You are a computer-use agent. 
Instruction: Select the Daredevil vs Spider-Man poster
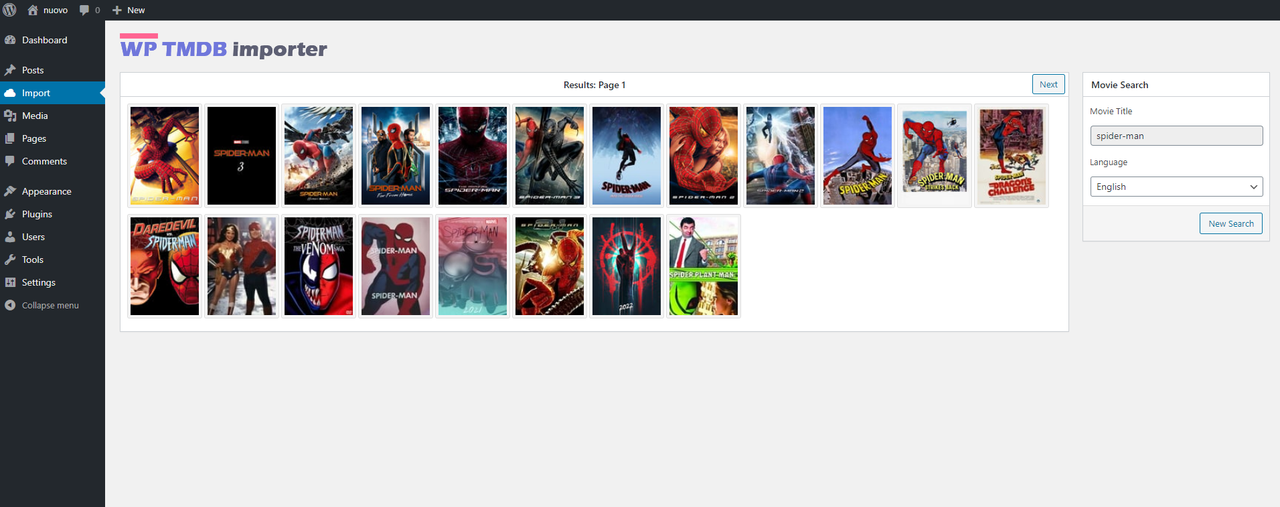coord(165,266)
